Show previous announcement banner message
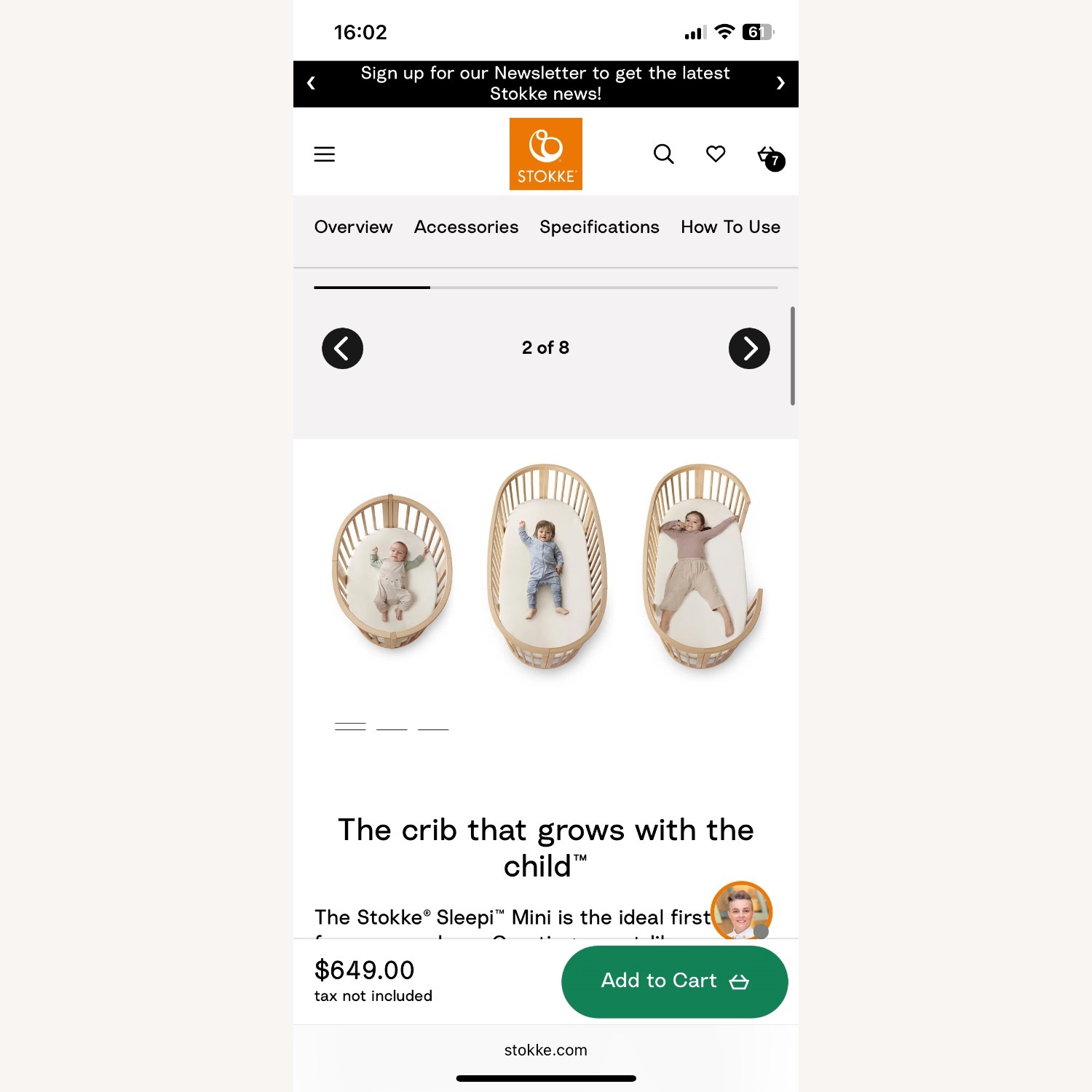 (311, 83)
